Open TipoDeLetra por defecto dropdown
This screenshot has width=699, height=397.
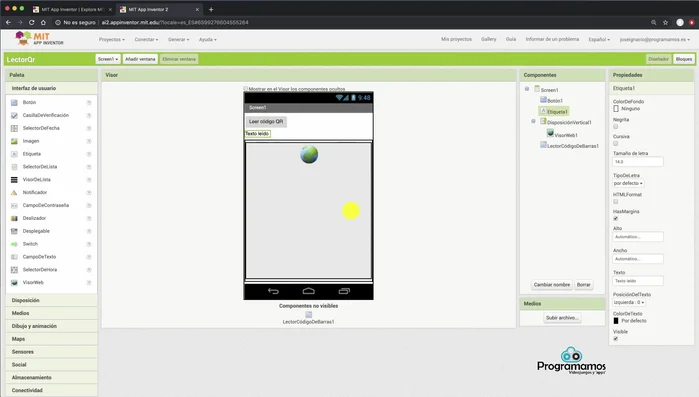[628, 183]
